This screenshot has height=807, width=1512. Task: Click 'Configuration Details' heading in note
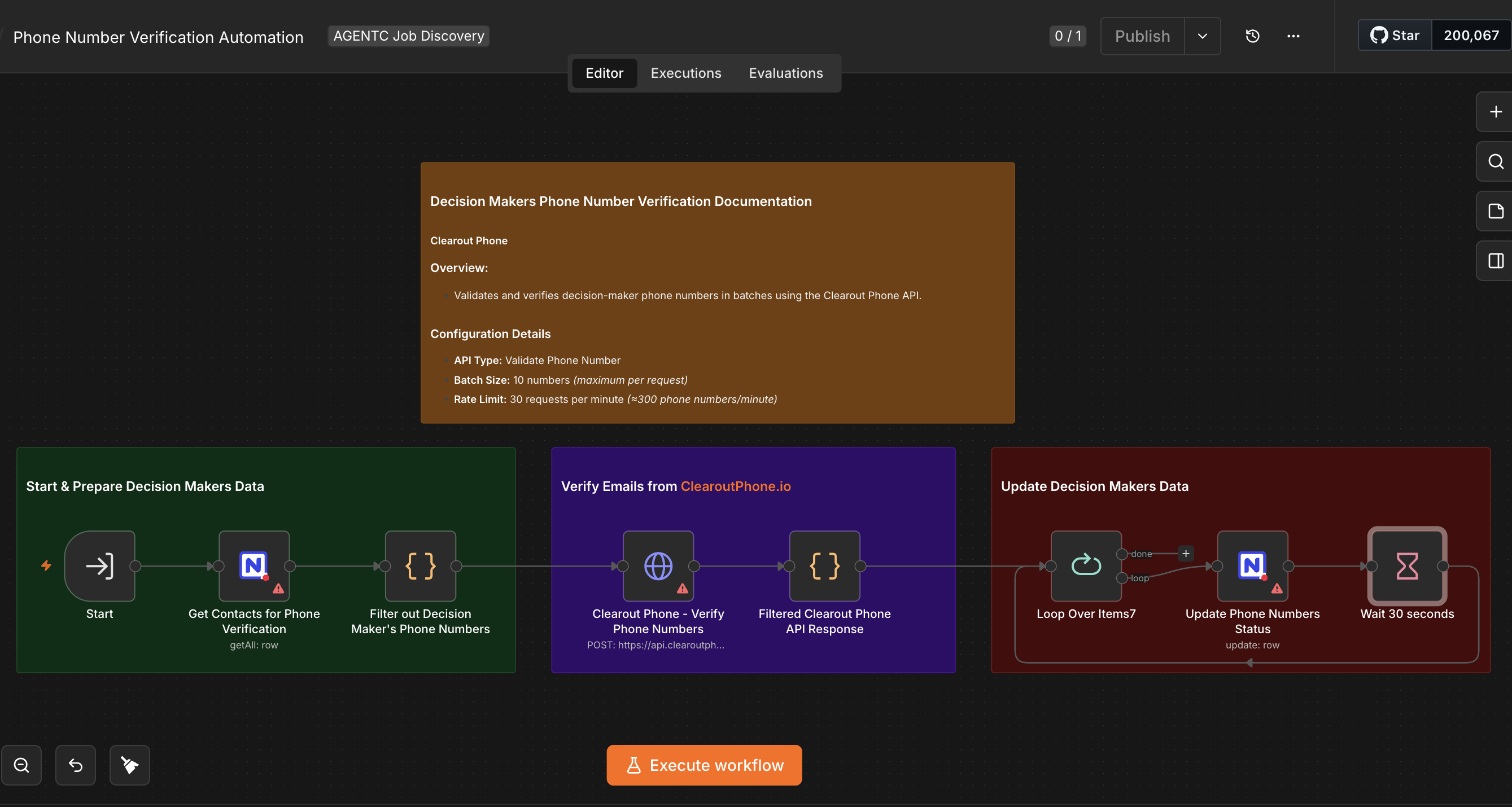pos(490,334)
